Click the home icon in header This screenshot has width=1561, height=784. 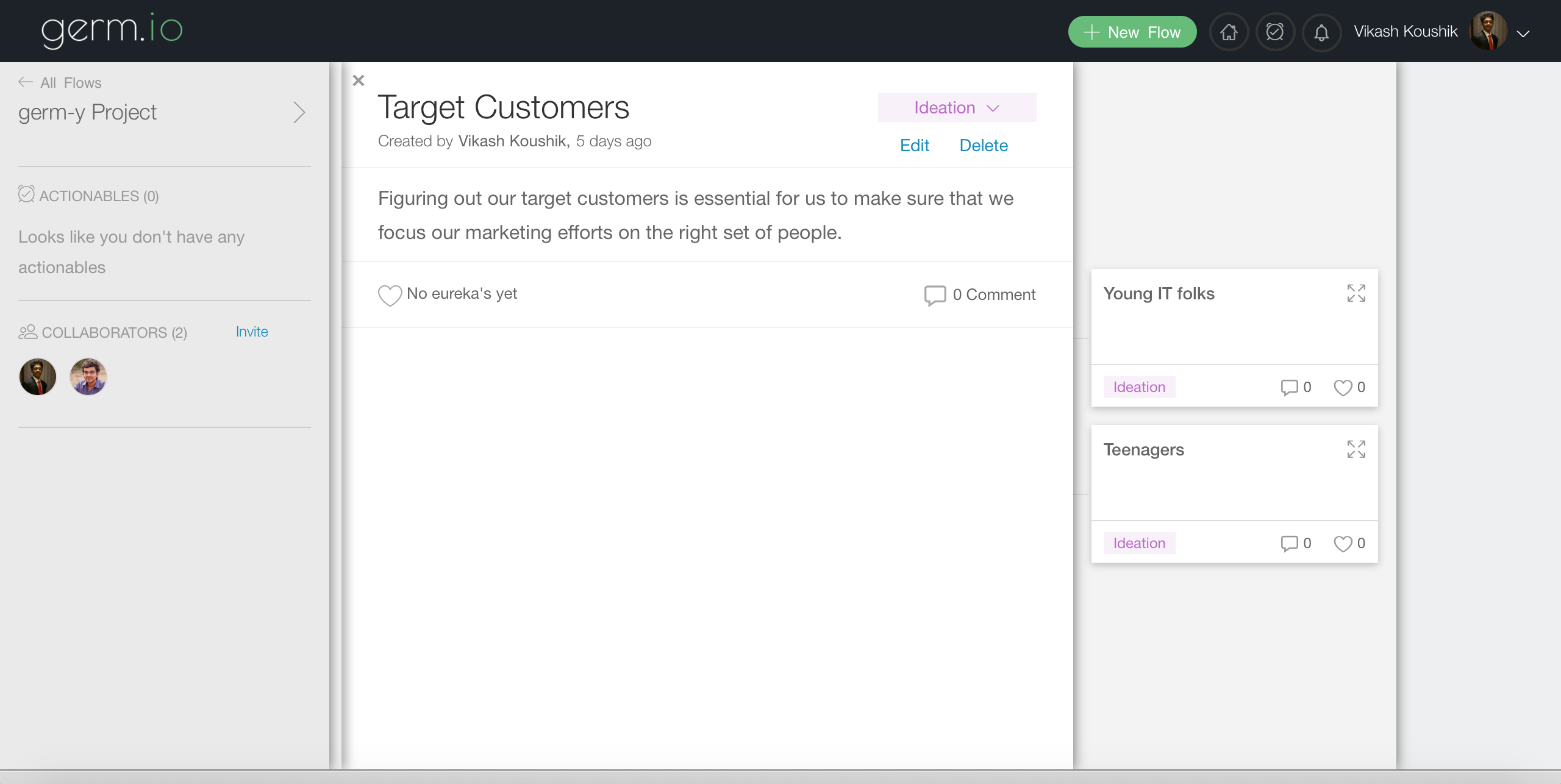pos(1229,32)
